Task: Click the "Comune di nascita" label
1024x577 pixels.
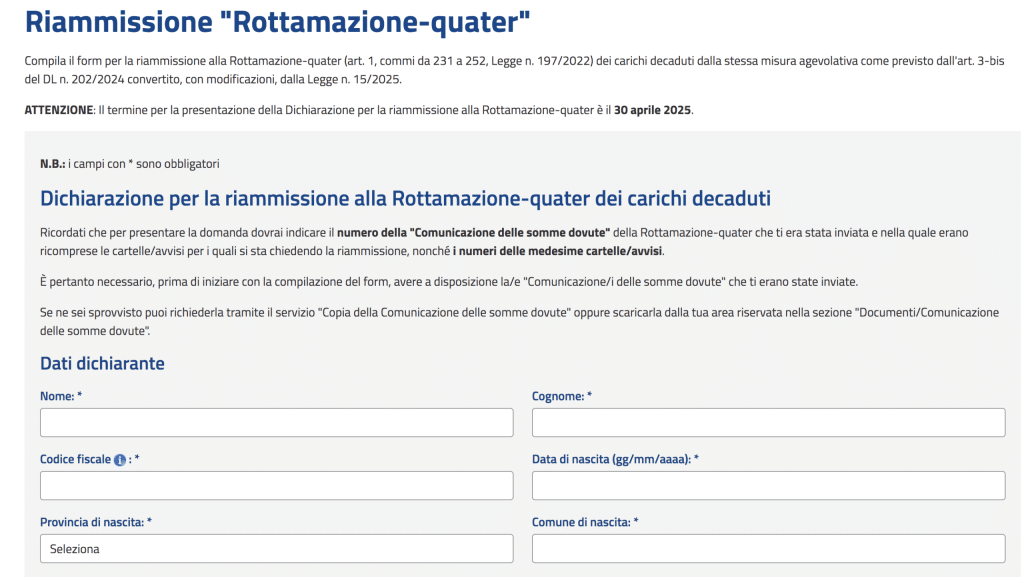Action: 582,523
